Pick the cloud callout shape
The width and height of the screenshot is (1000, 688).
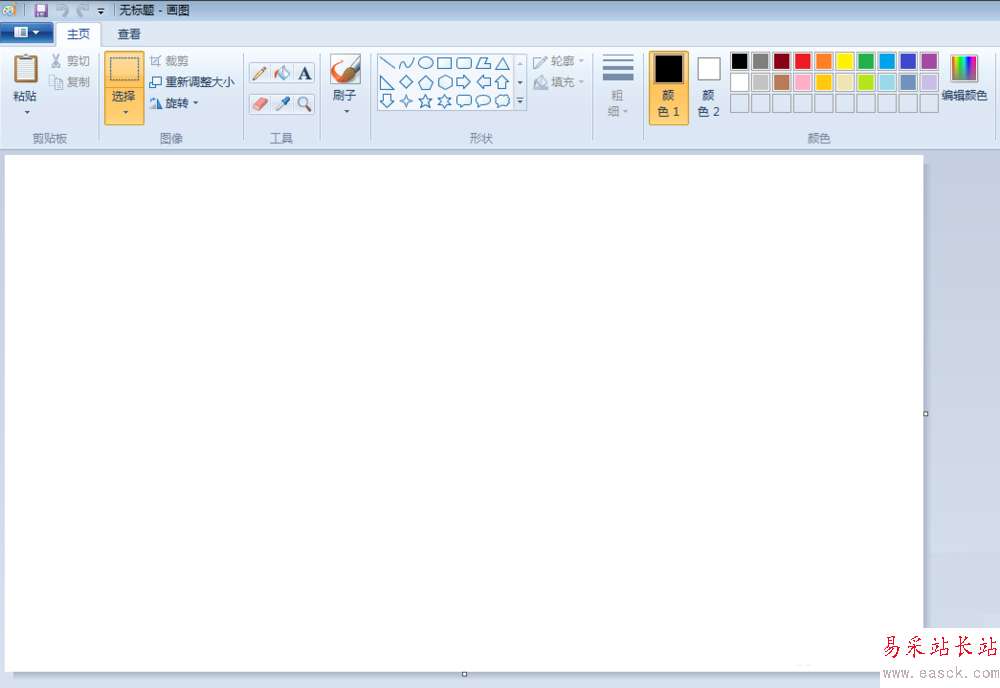[503, 101]
